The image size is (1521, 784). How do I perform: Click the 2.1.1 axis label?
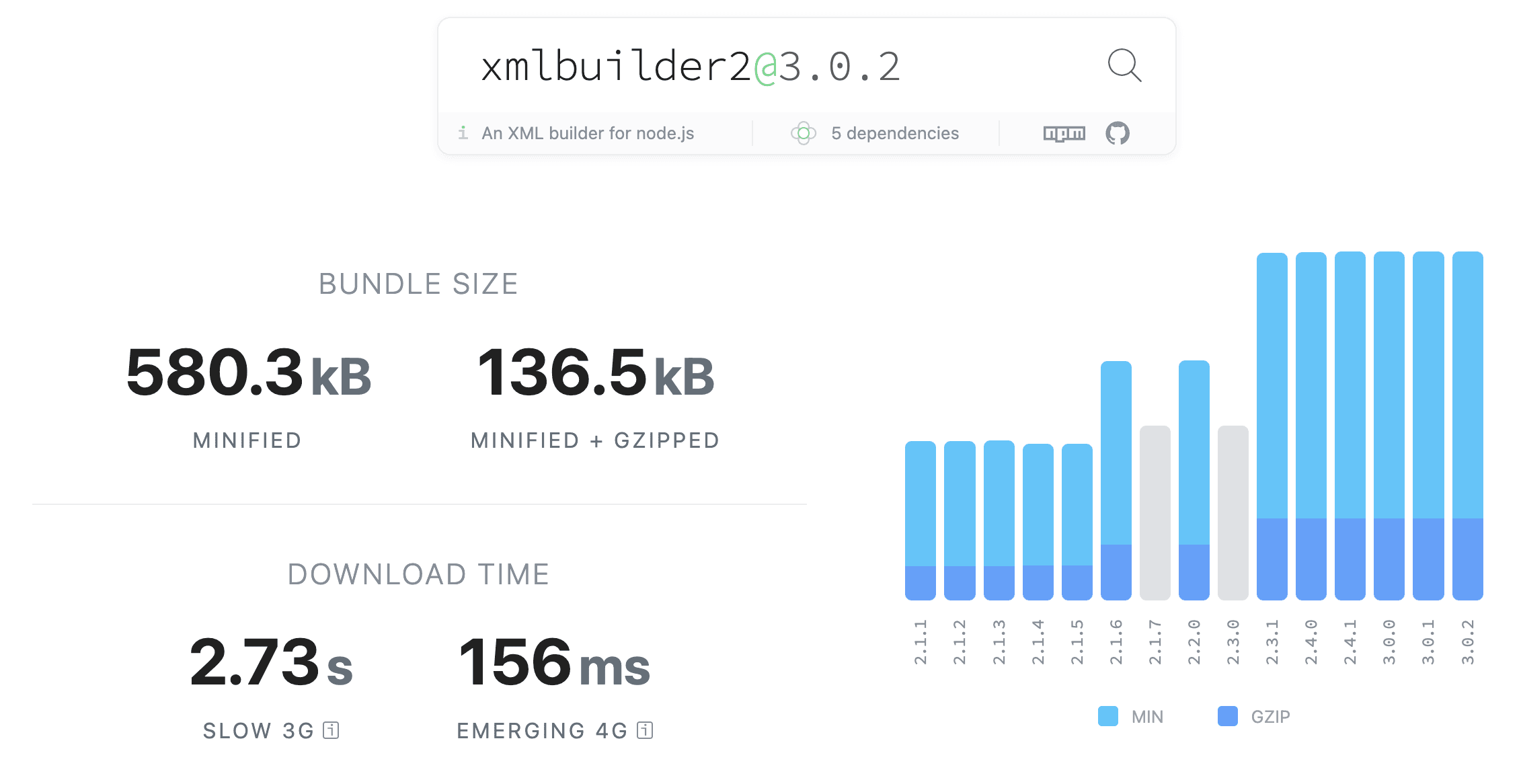921,642
